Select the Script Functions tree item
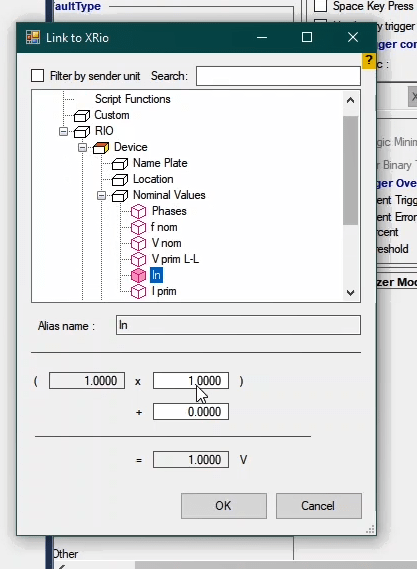The height and width of the screenshot is (569, 417). [132, 99]
